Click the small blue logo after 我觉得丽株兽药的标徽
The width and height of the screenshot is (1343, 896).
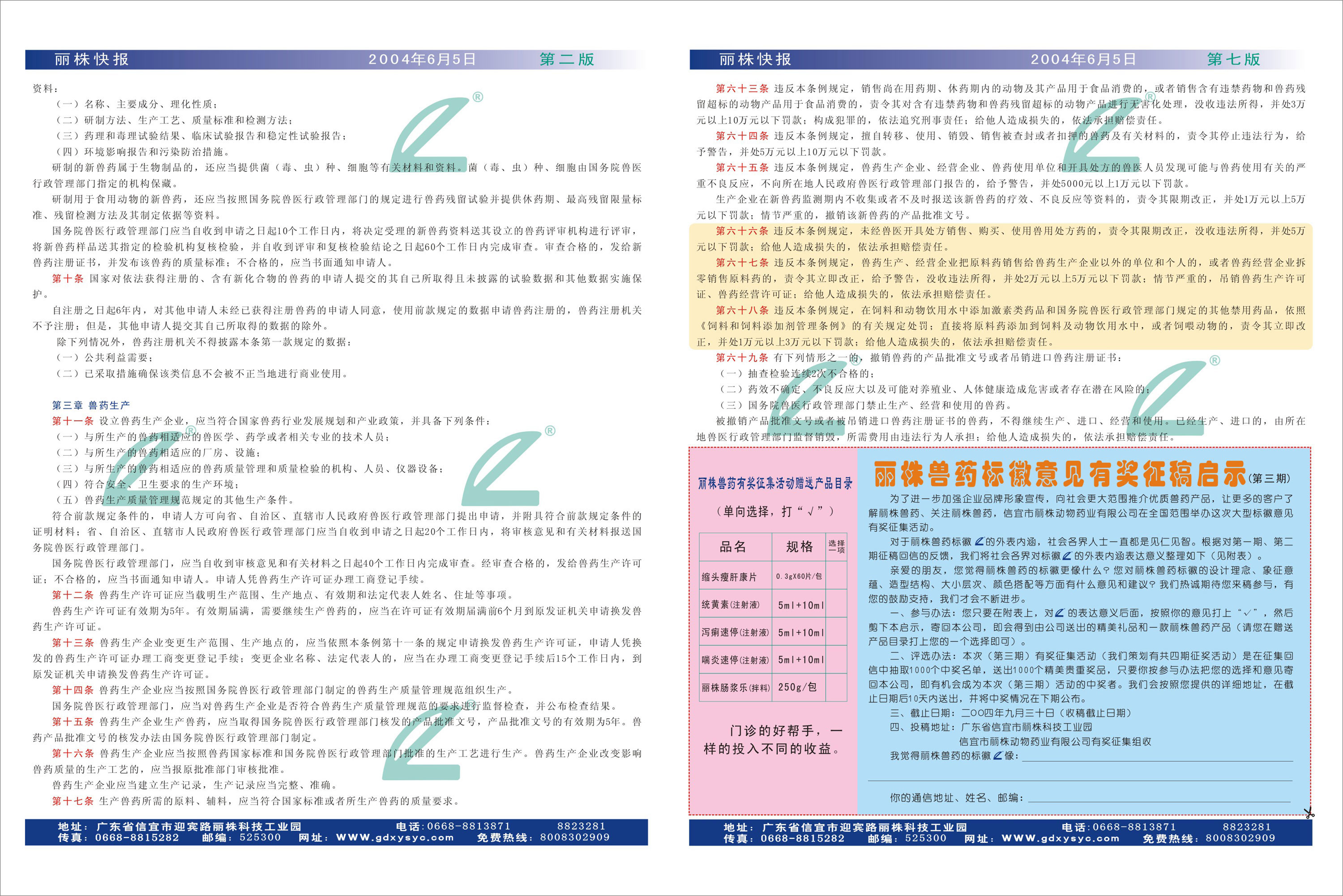pyautogui.click(x=998, y=756)
